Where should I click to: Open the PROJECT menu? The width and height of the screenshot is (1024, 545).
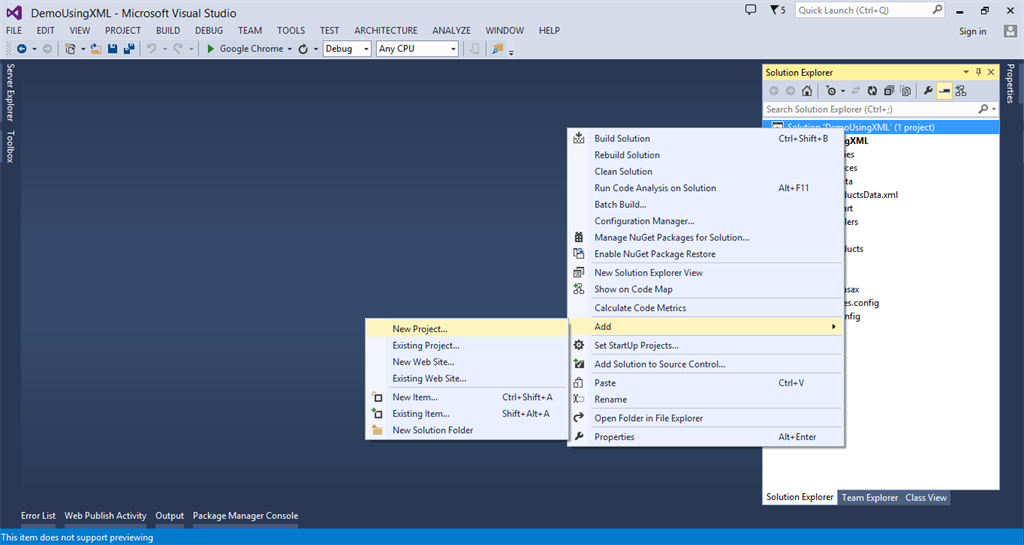[x=123, y=31]
